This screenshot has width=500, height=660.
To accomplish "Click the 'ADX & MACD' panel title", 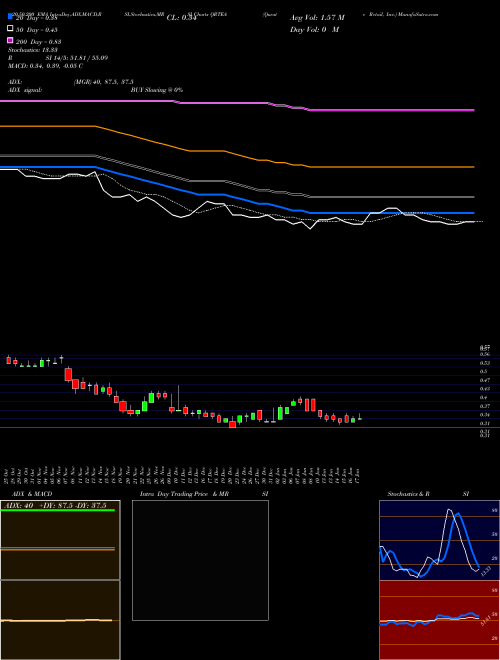I will (x=32, y=494).
